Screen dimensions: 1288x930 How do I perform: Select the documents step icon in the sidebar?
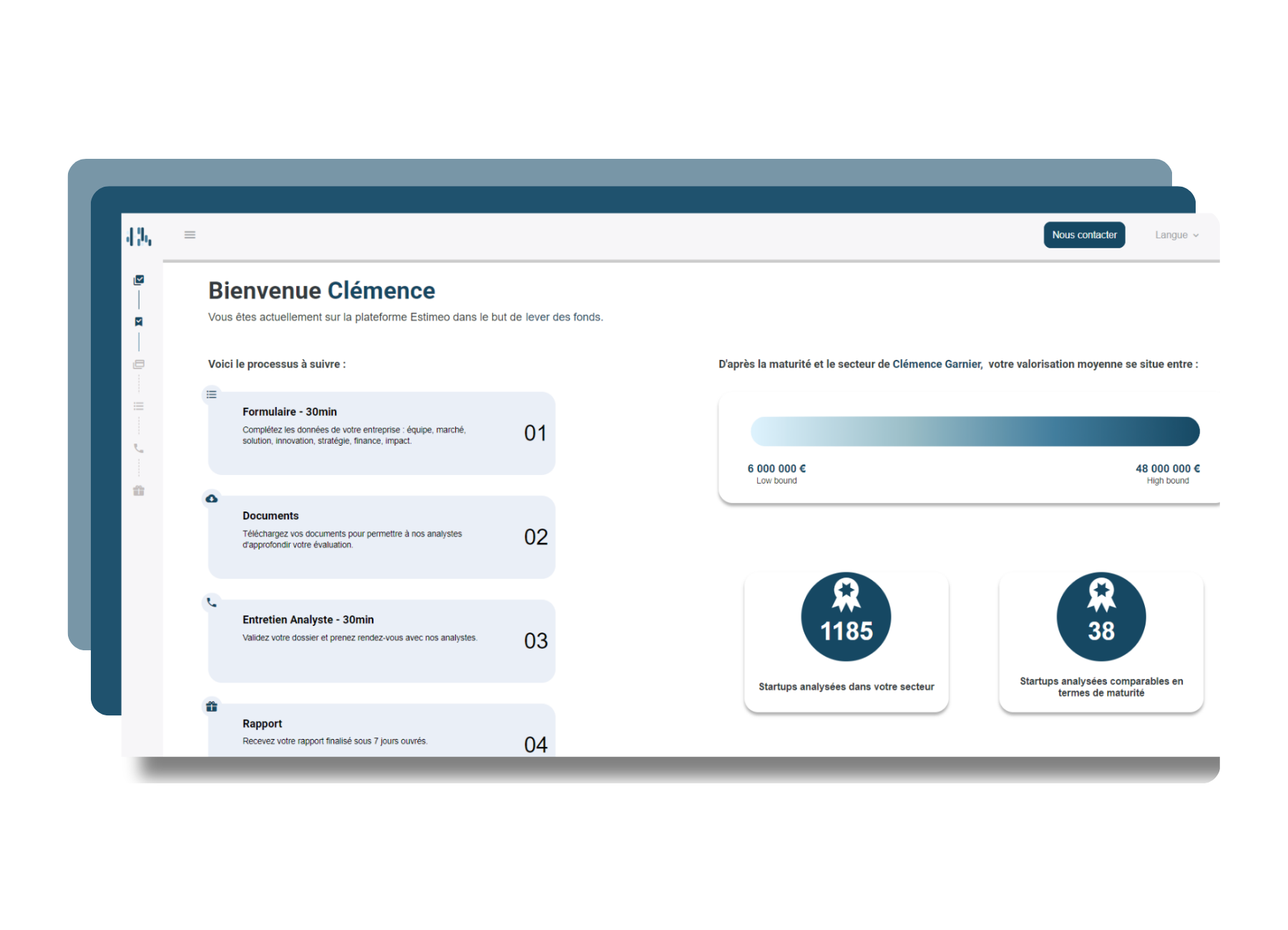[x=139, y=364]
